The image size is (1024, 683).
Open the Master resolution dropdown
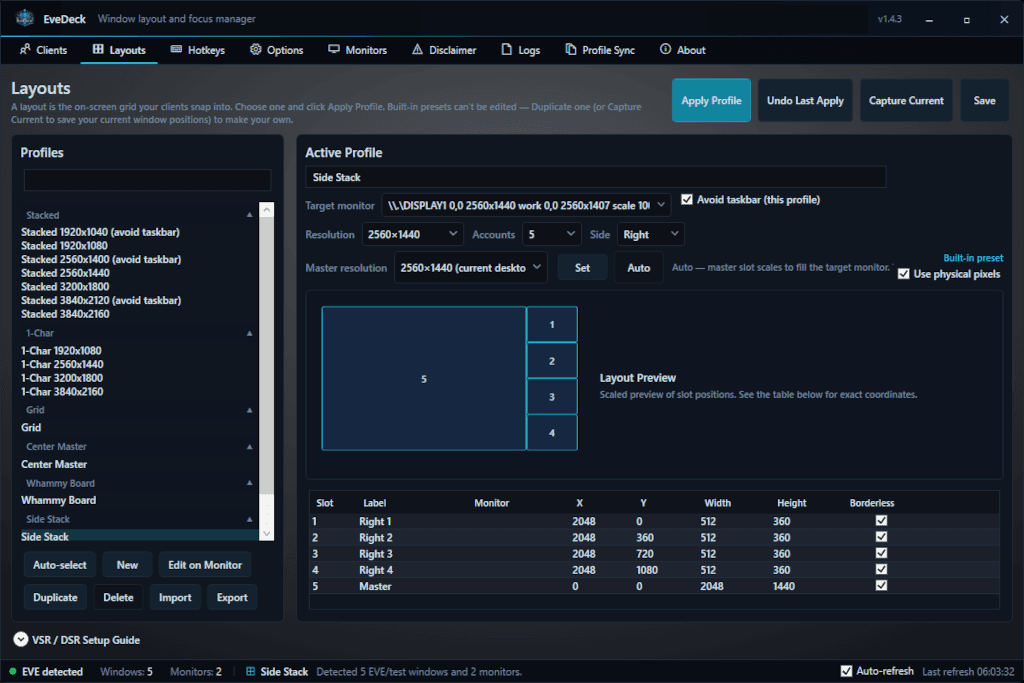(471, 268)
